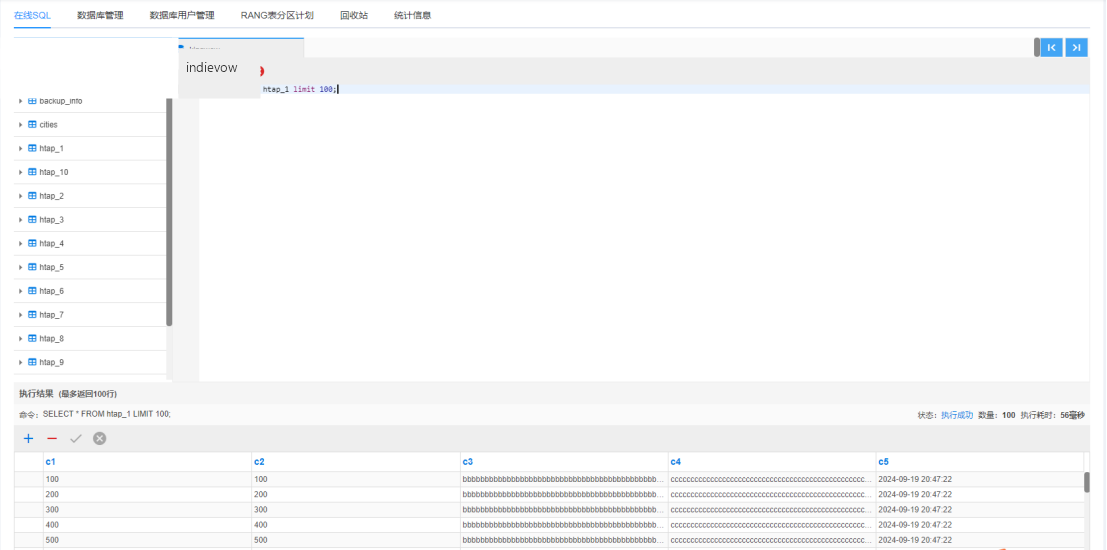Sort by the c4 column header
This screenshot has width=1107, height=550.
(x=676, y=462)
